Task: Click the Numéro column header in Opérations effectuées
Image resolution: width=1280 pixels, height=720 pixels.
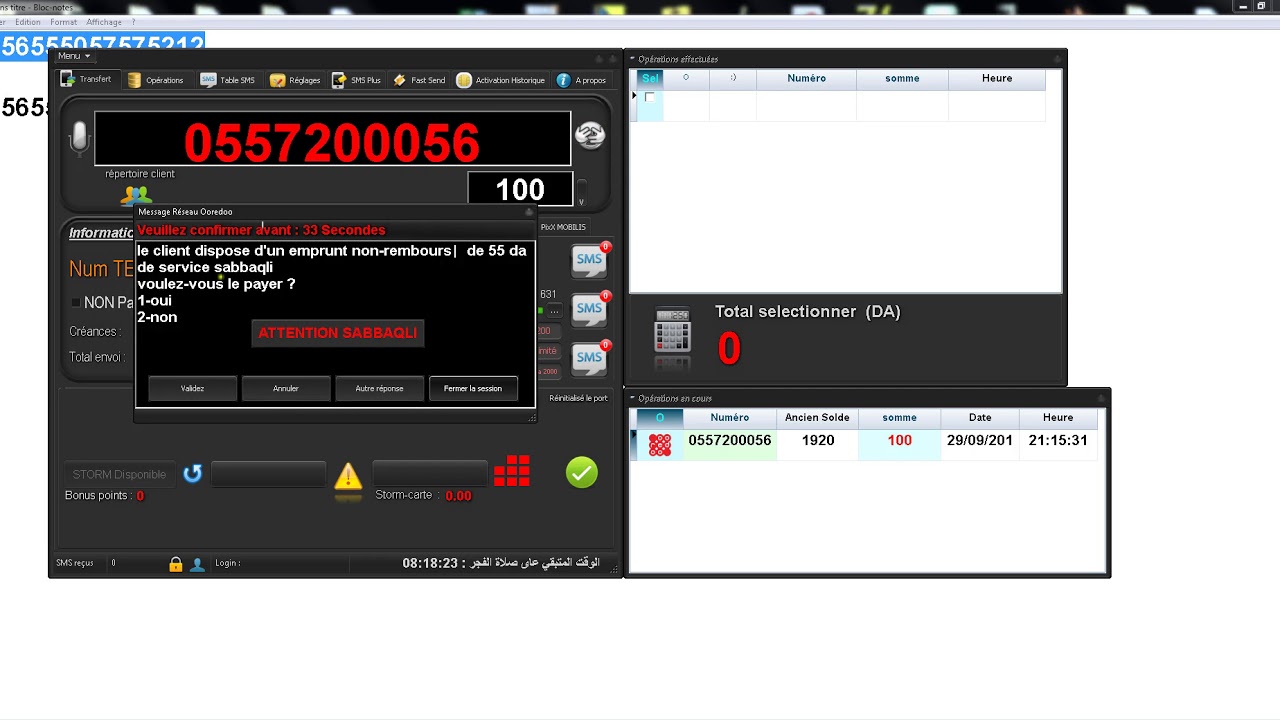Action: coord(806,78)
